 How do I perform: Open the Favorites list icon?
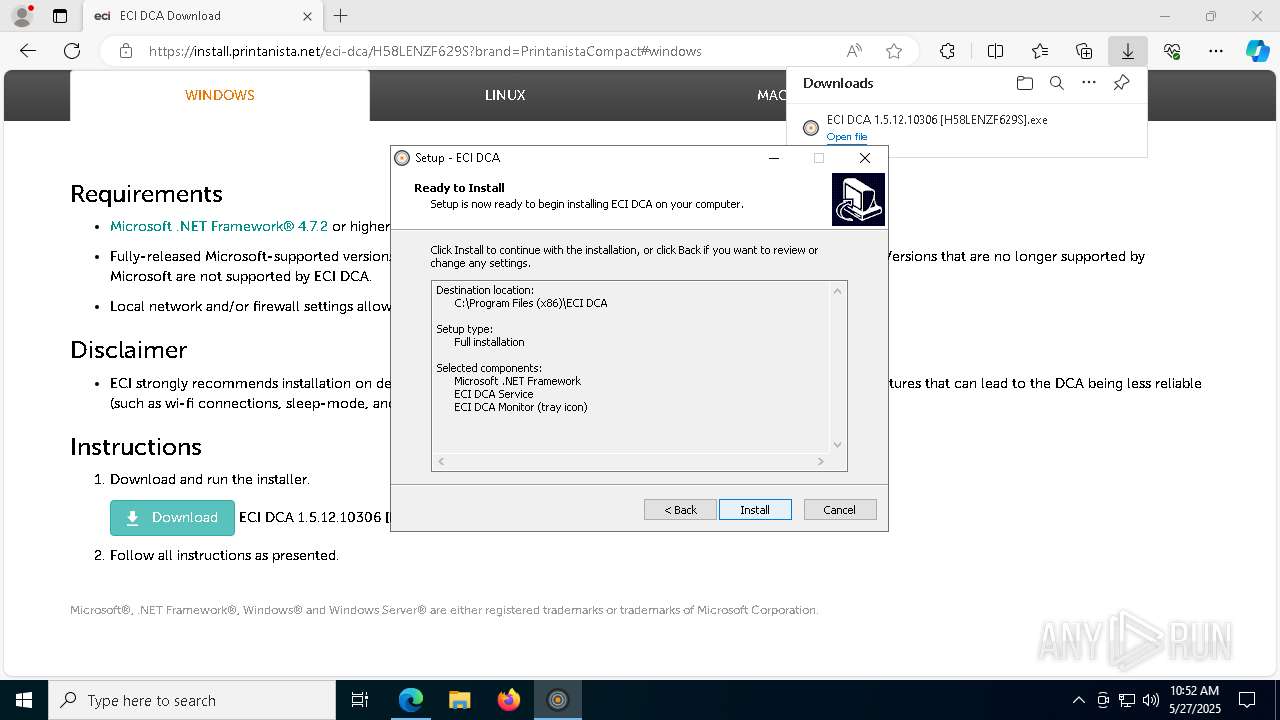[1040, 51]
